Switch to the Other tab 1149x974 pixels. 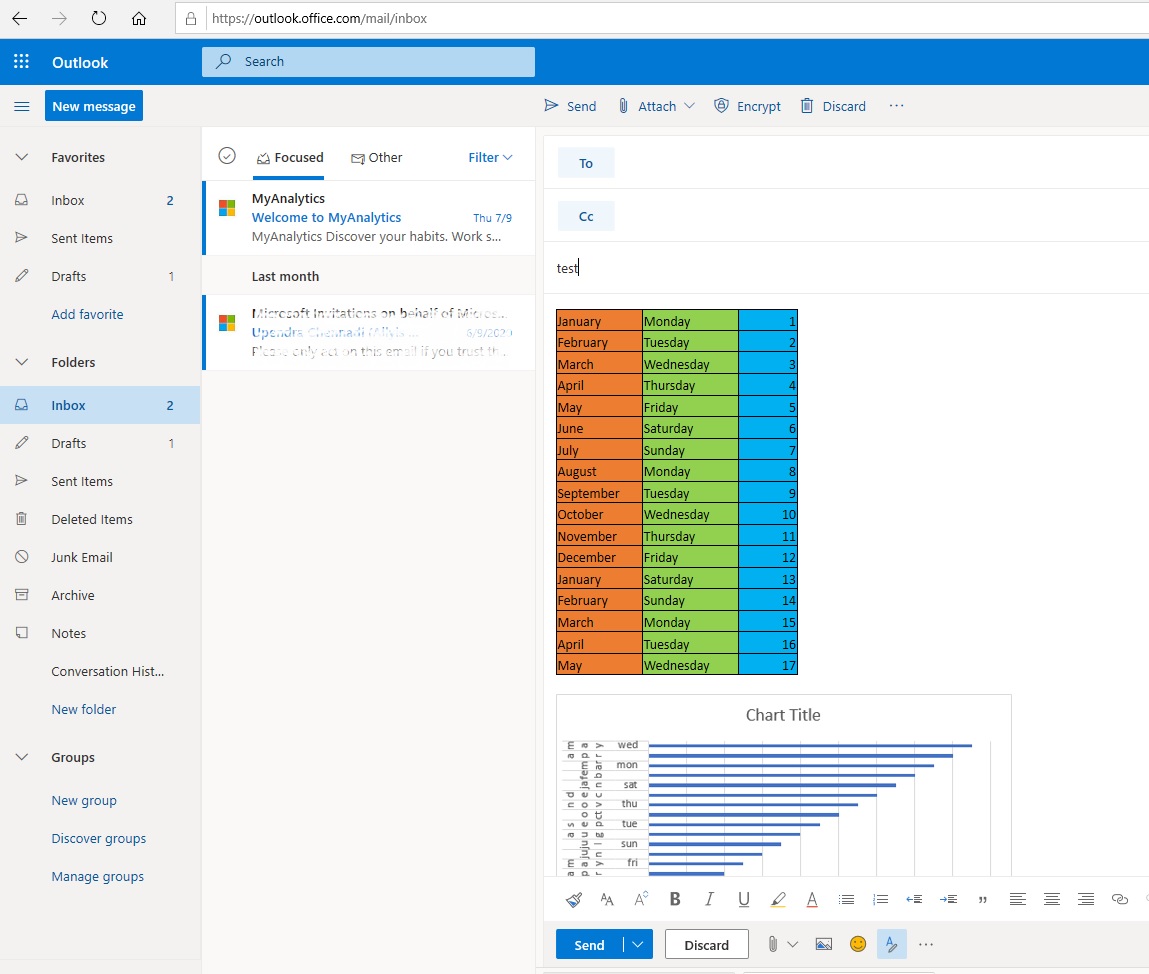click(377, 158)
